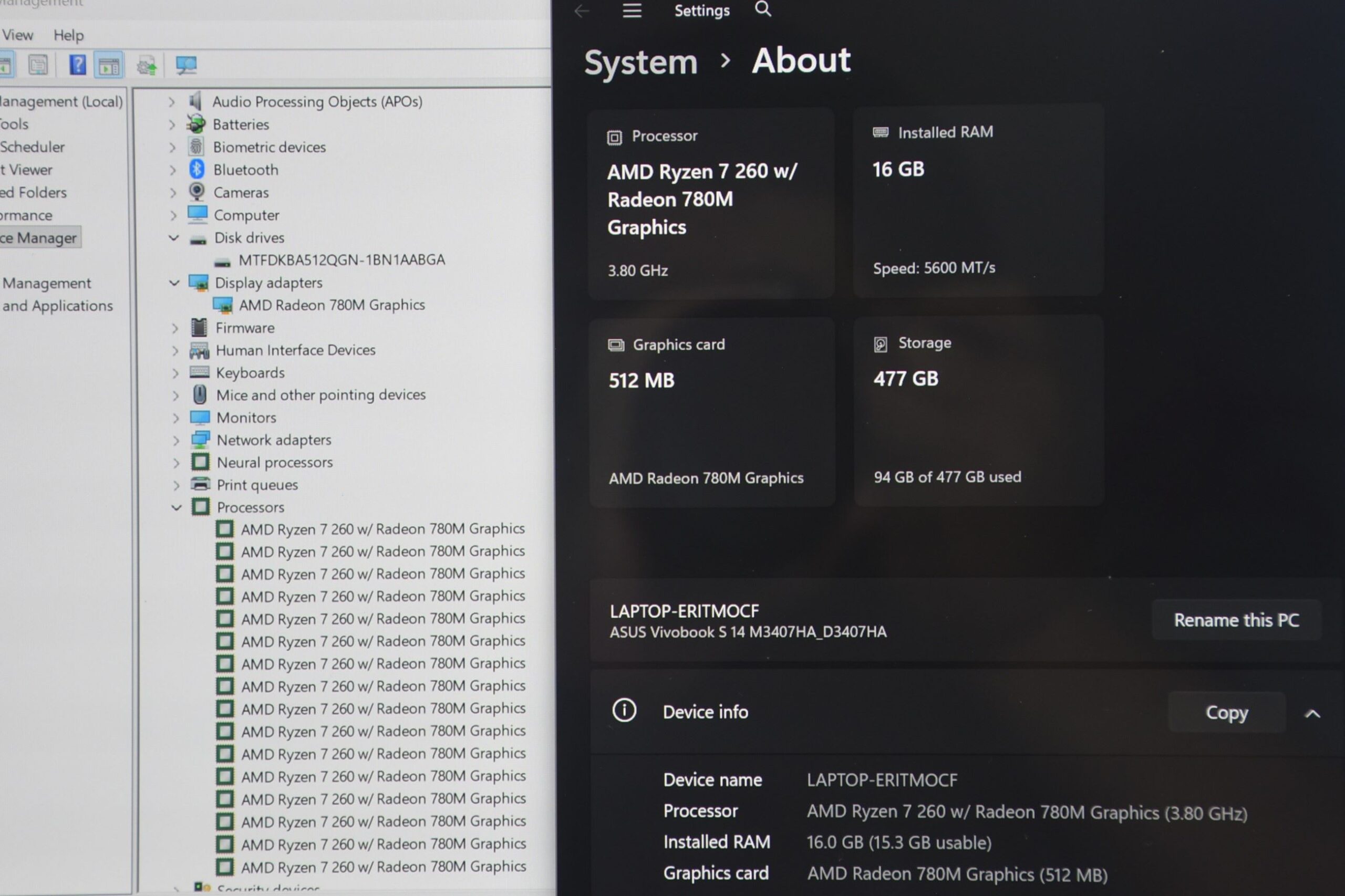Open the blue Help toolbar icon

tap(77, 65)
